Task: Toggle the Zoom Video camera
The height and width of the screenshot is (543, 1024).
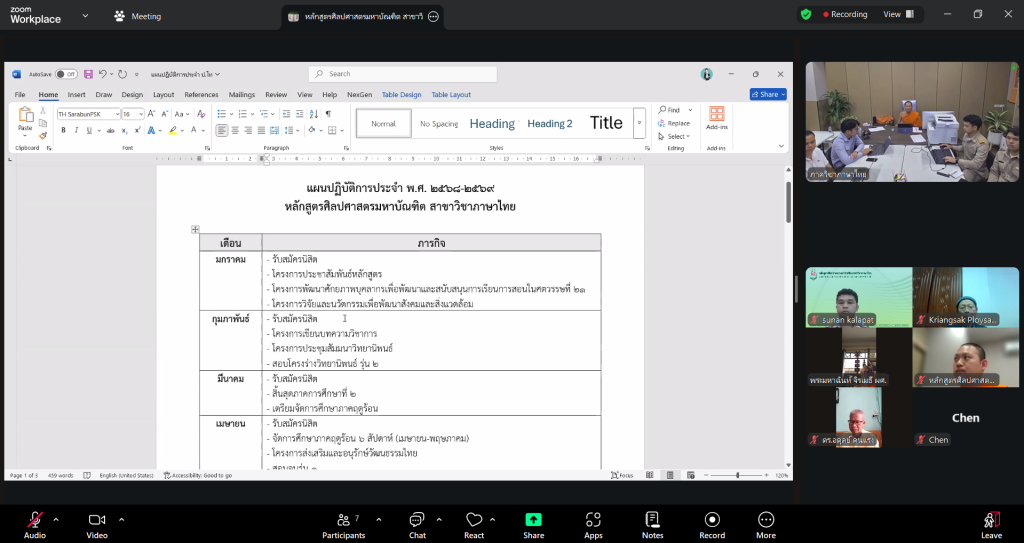Action: tap(97, 525)
